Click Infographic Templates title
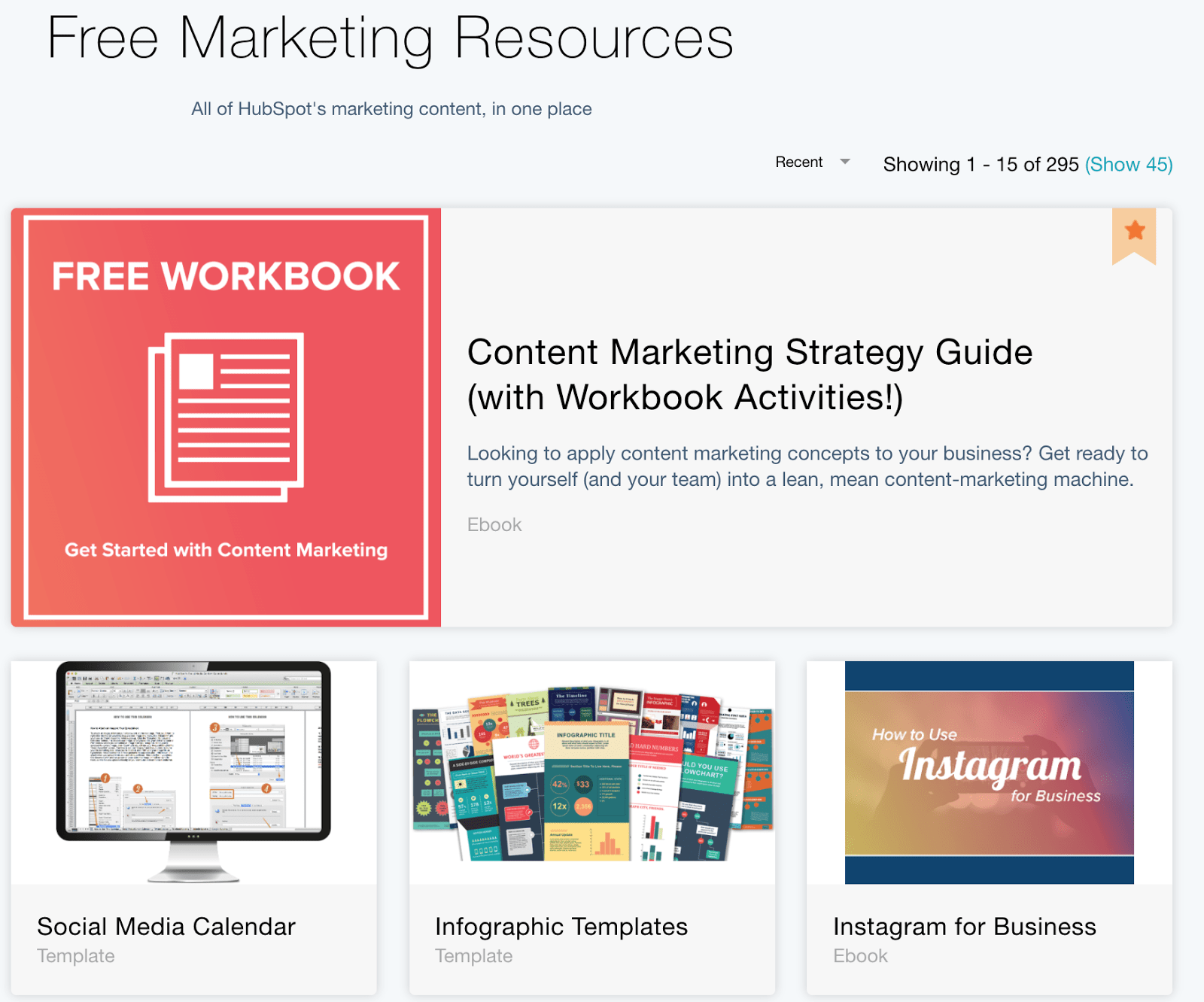Screen dimensions: 1204x1002 561,927
